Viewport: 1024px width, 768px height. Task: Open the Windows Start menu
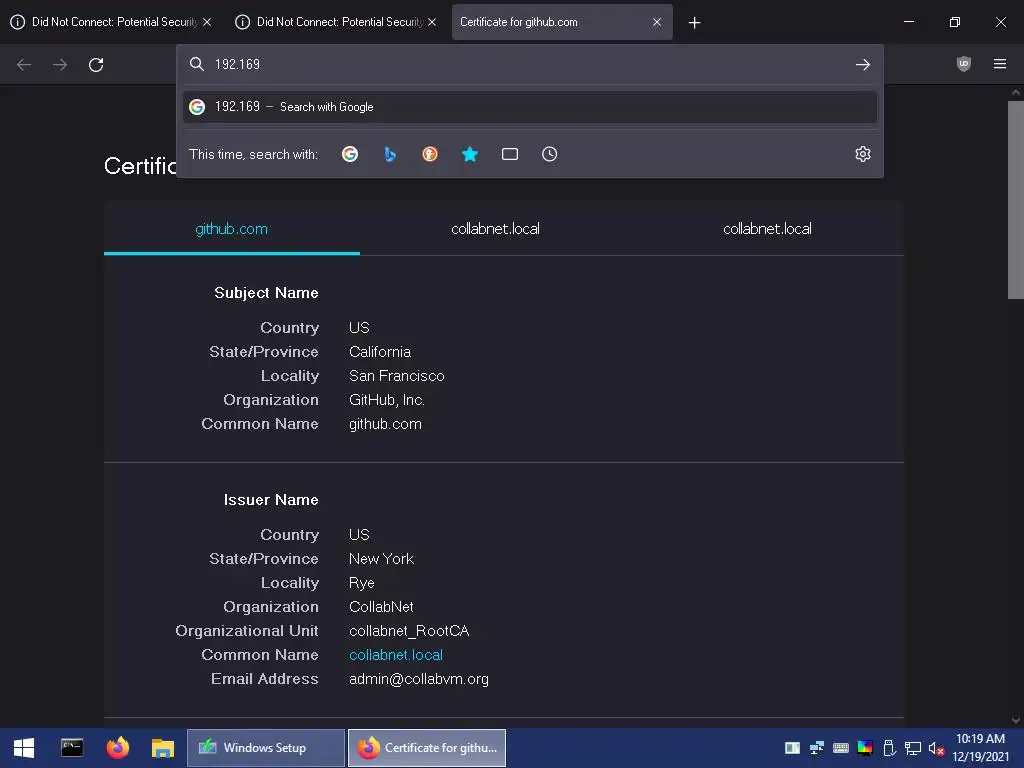click(24, 748)
